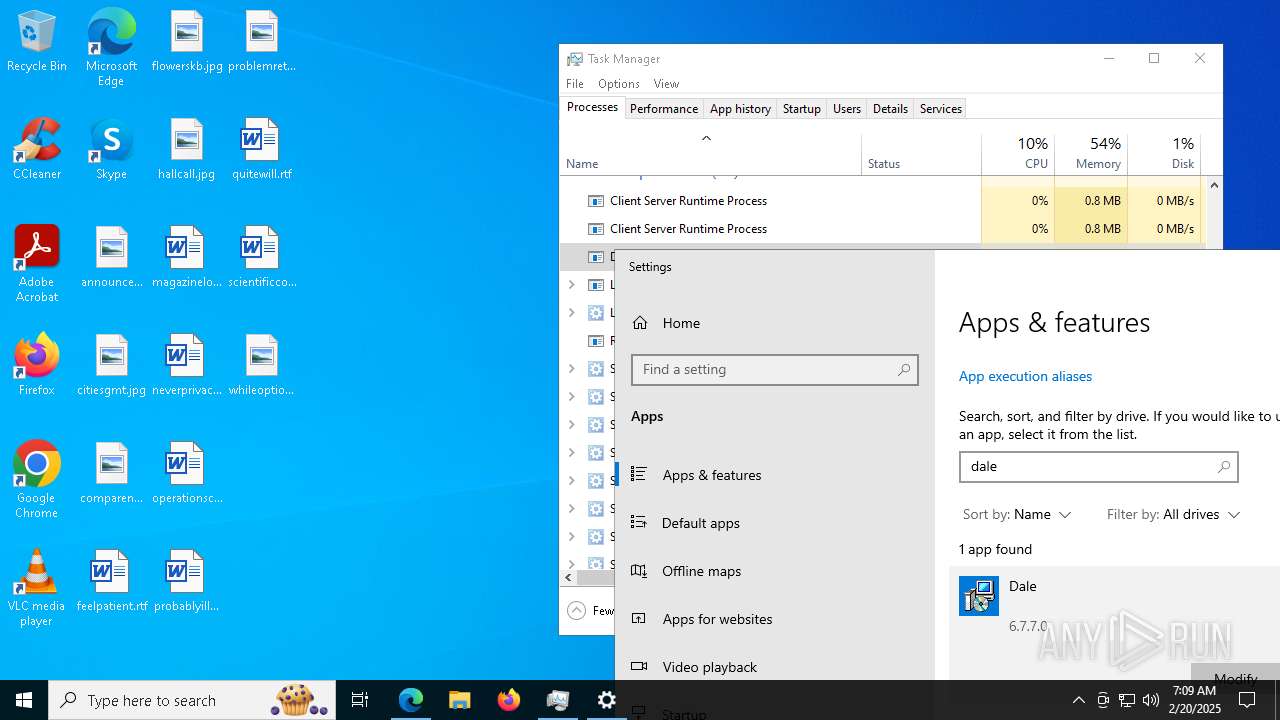
Task: Open the taskbar clock showing 7:09 AM
Action: coord(1194,700)
